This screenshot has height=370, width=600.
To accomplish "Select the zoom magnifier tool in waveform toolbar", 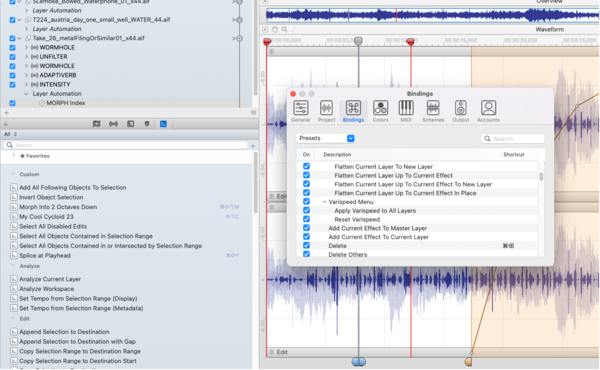I will coord(284,29).
